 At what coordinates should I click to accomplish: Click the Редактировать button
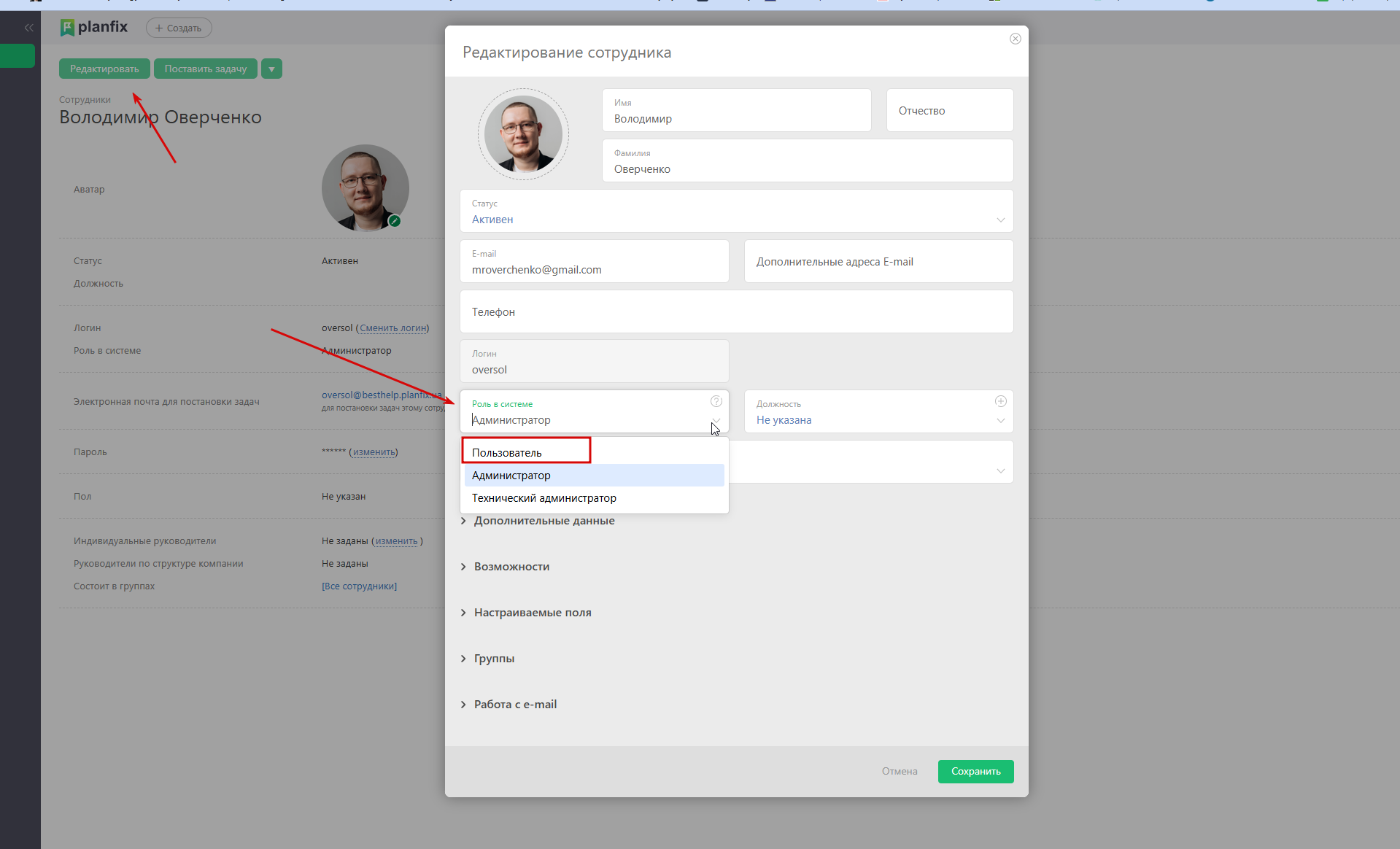[104, 69]
